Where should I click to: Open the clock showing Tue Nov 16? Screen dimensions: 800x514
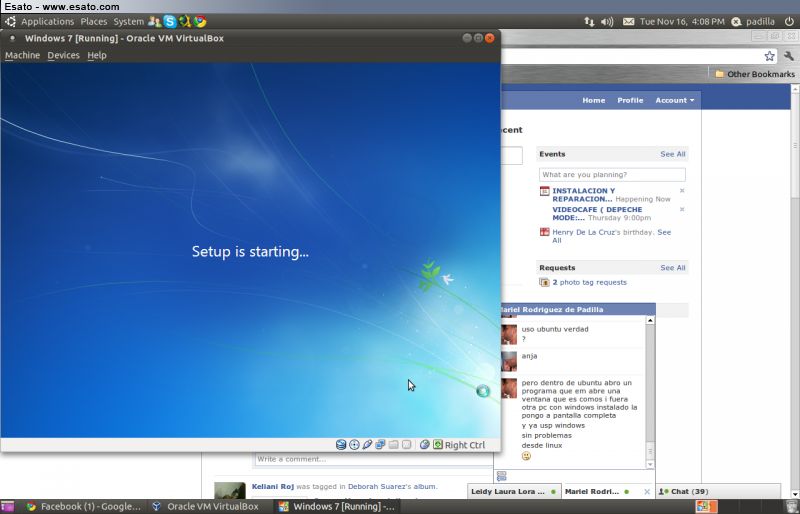pyautogui.click(x=682, y=21)
